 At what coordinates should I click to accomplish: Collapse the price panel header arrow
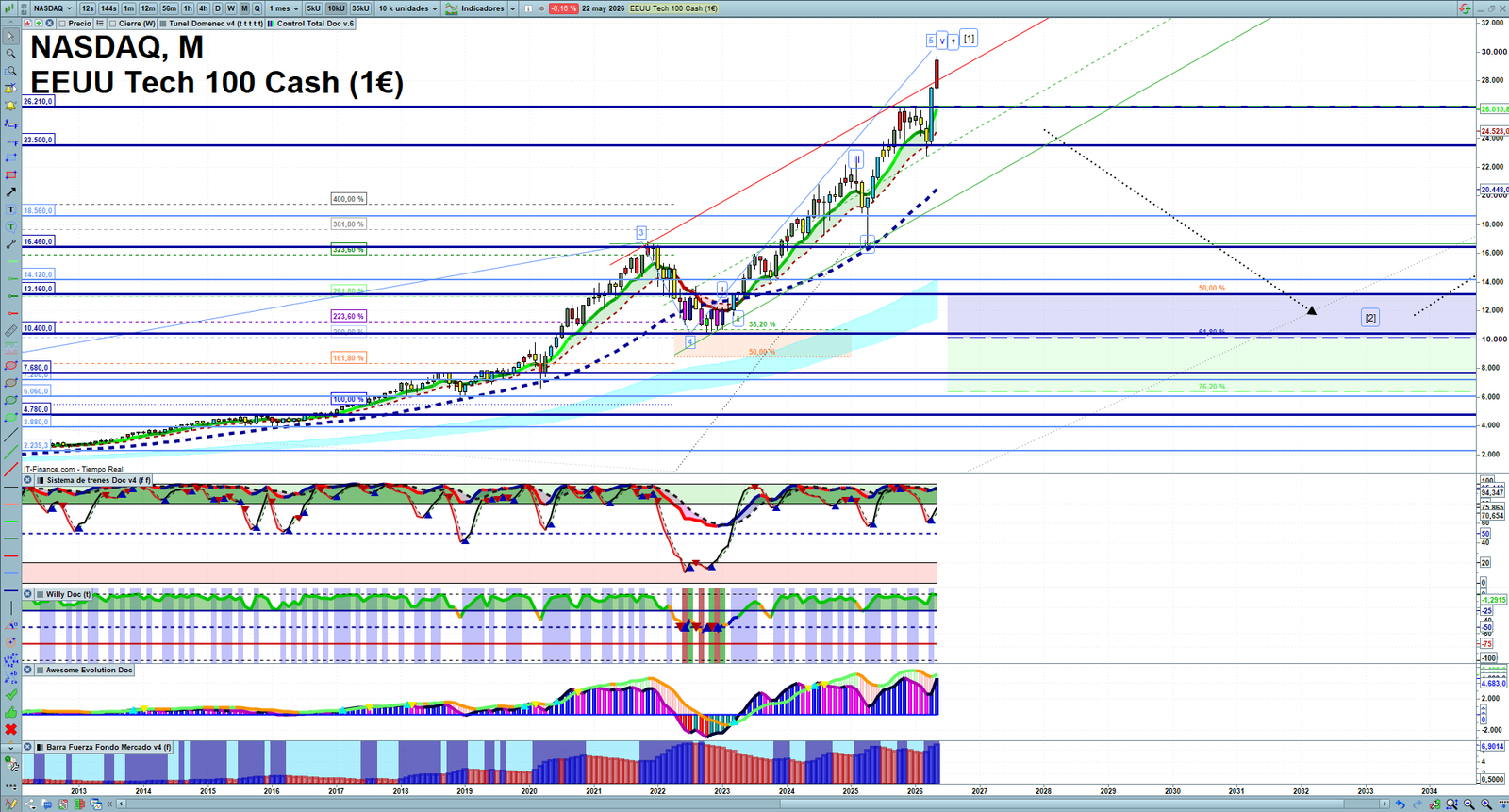tap(10, 22)
